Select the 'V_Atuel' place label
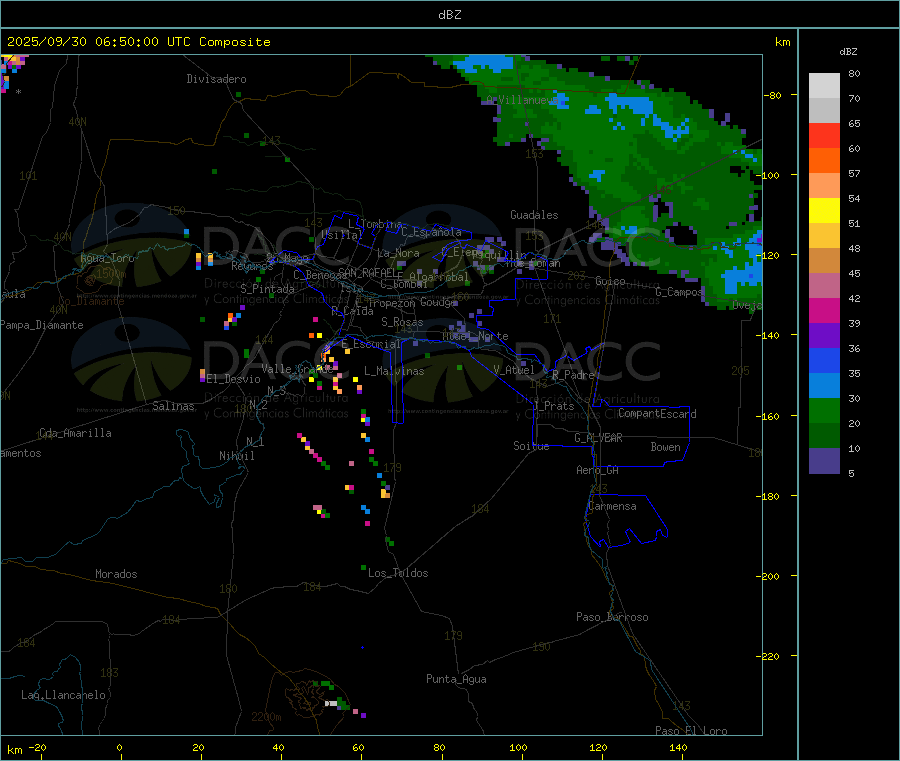The width and height of the screenshot is (900, 761). (514, 370)
